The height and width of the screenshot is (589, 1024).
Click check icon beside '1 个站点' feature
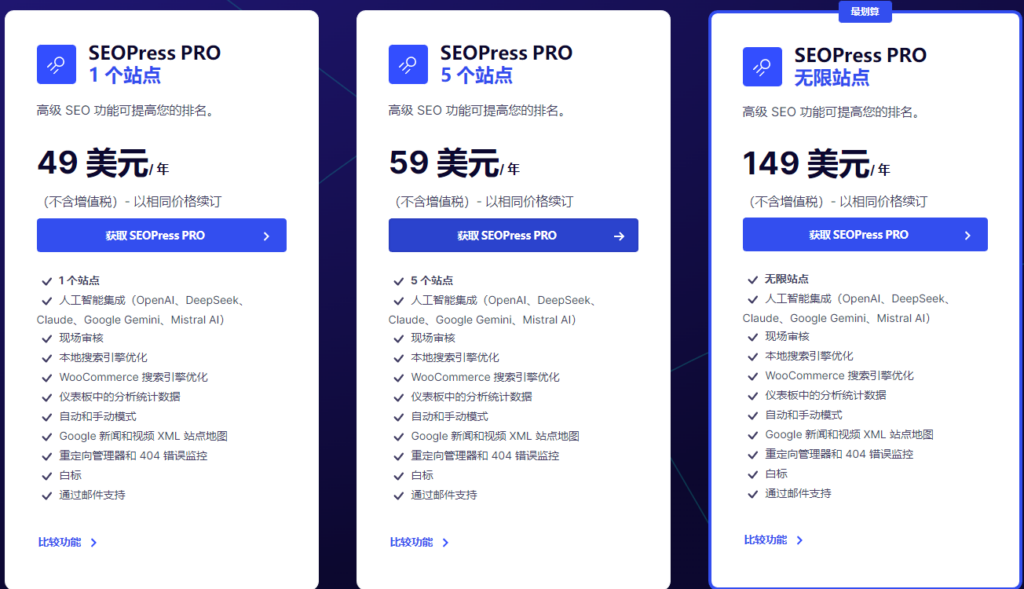46,281
